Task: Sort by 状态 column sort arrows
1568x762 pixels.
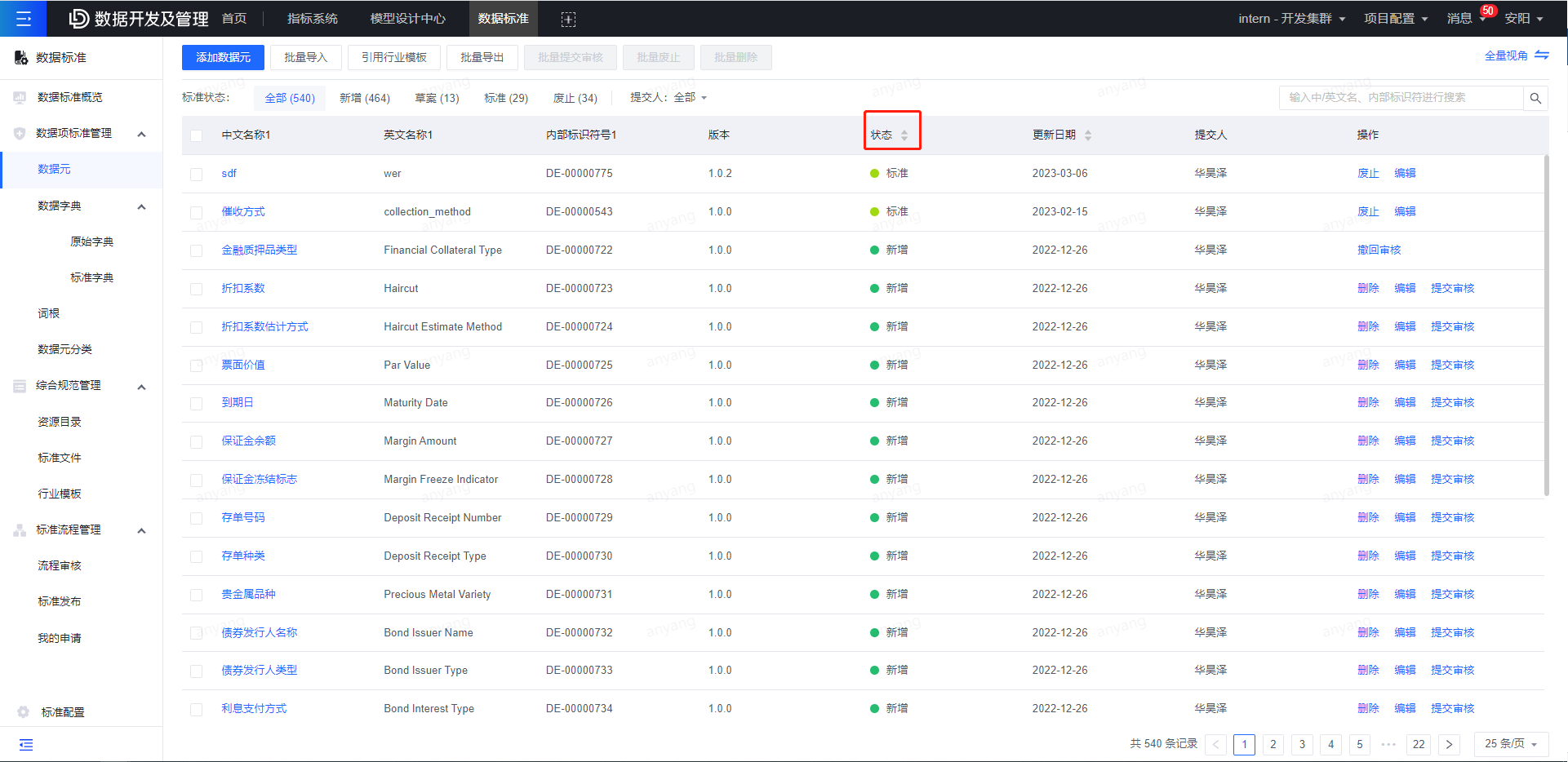Action: (904, 135)
